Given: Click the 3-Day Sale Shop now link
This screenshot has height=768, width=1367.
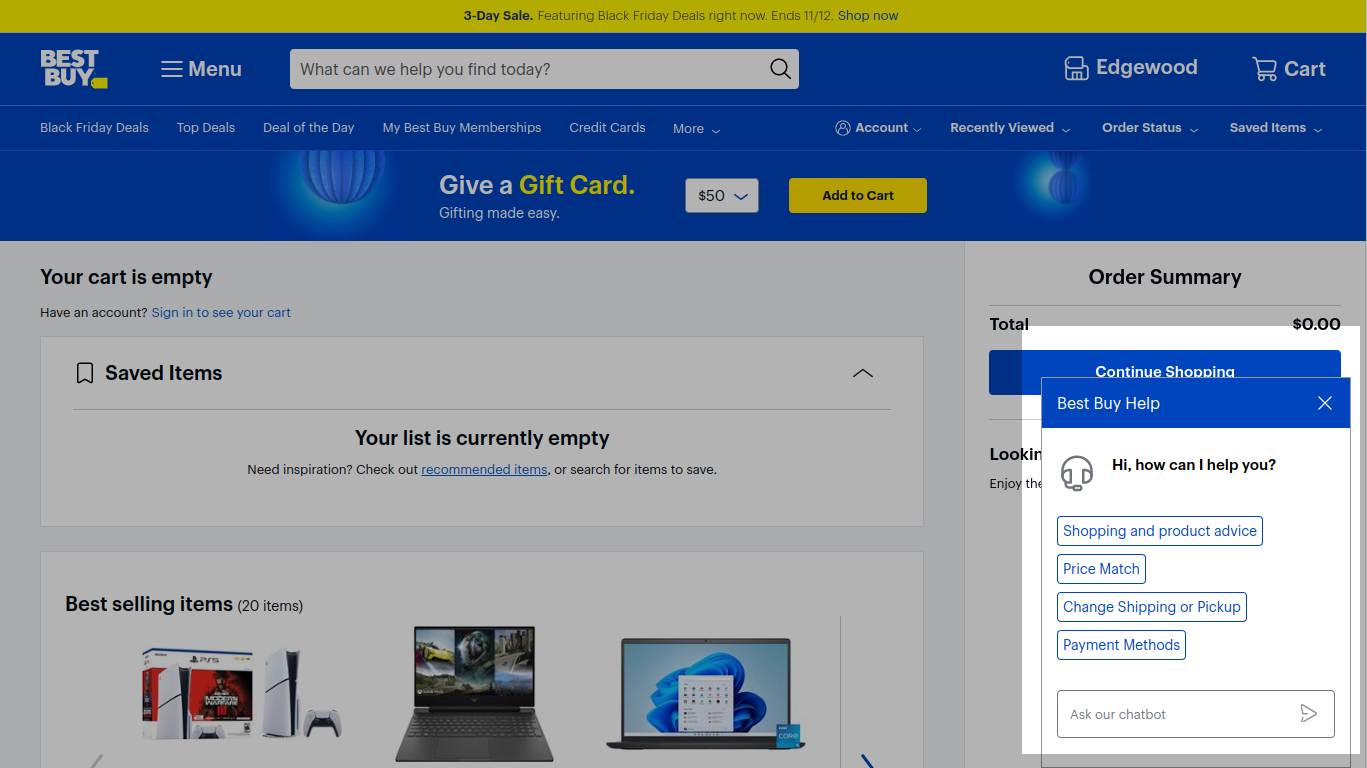Looking at the screenshot, I should [x=868, y=16].
